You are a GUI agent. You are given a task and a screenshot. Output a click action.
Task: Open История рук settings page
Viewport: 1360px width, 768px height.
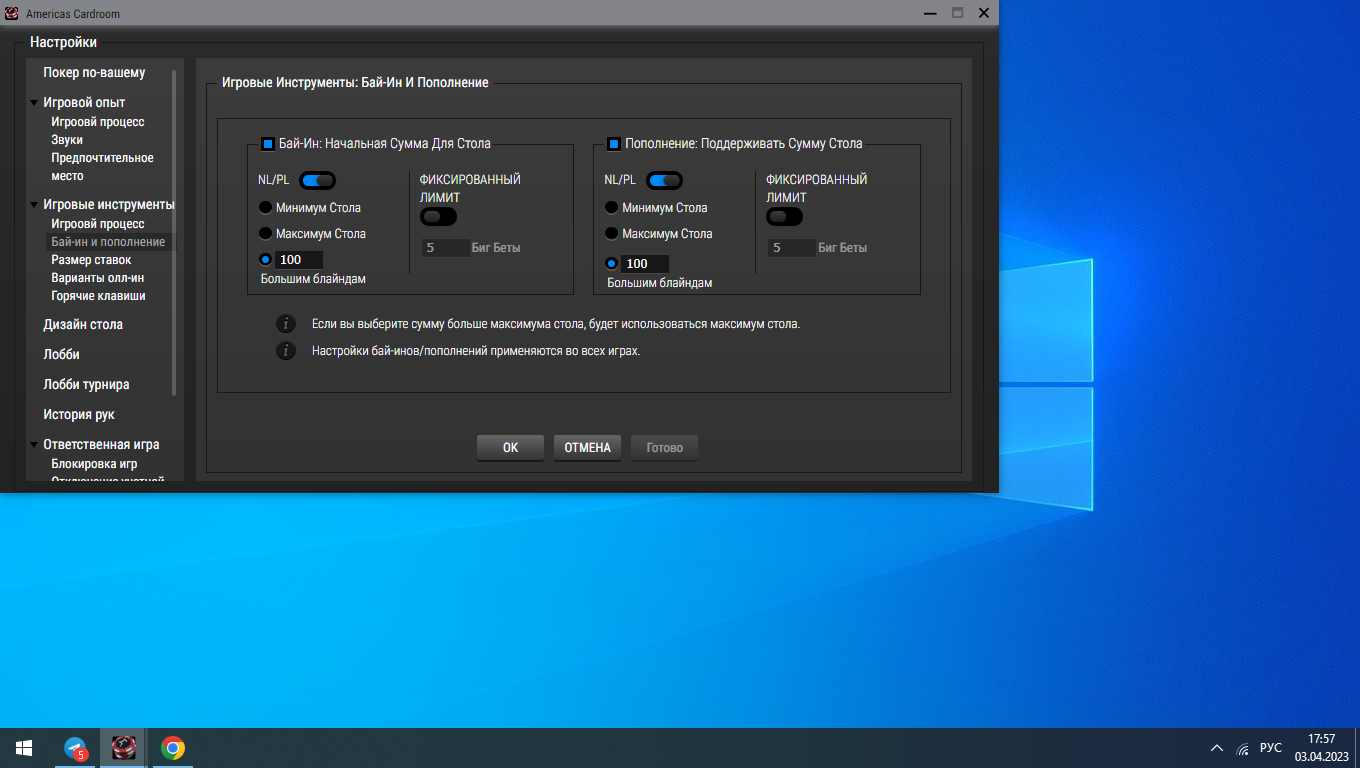click(x=78, y=414)
